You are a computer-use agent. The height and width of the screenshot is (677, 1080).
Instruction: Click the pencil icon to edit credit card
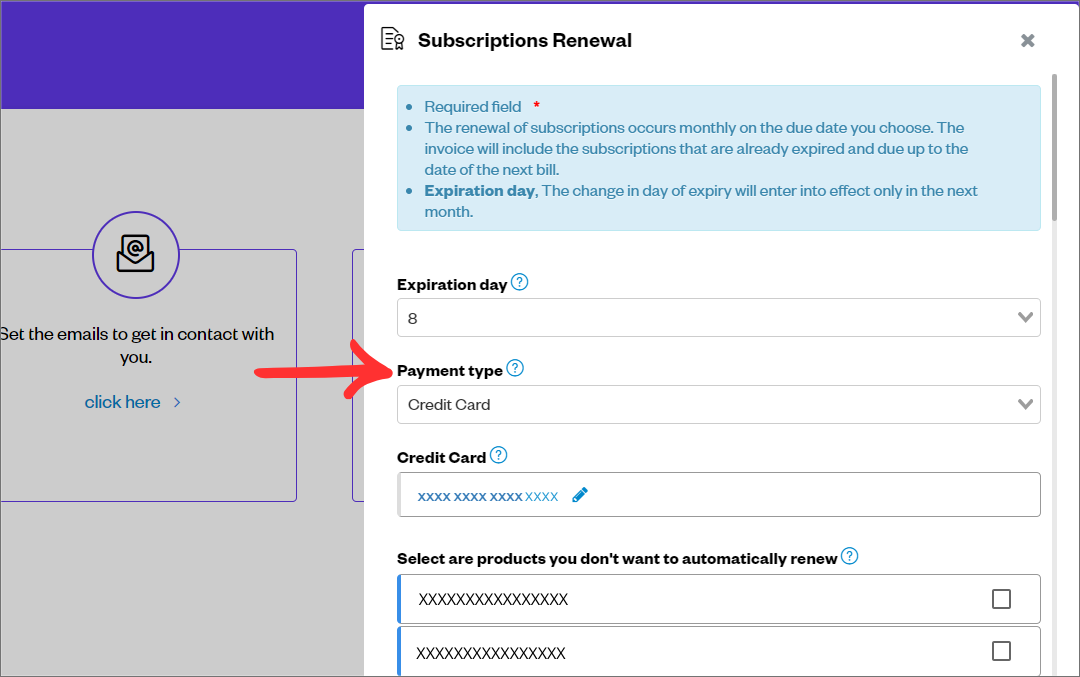tap(580, 495)
